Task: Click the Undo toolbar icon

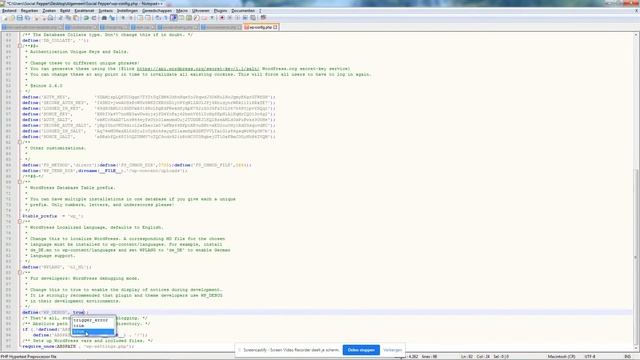Action: [86, 18]
